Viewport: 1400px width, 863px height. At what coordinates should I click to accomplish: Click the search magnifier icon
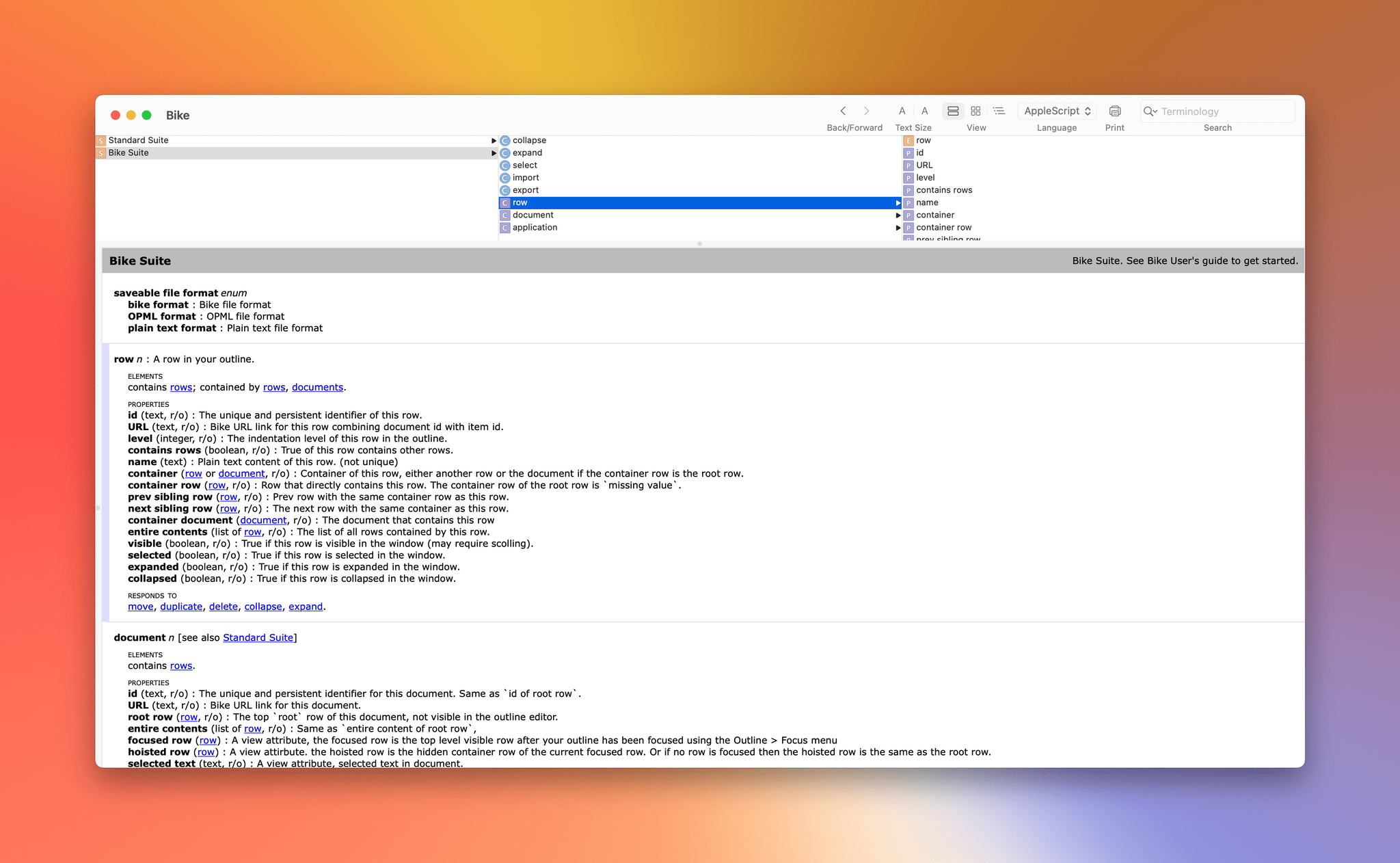[x=1149, y=111]
